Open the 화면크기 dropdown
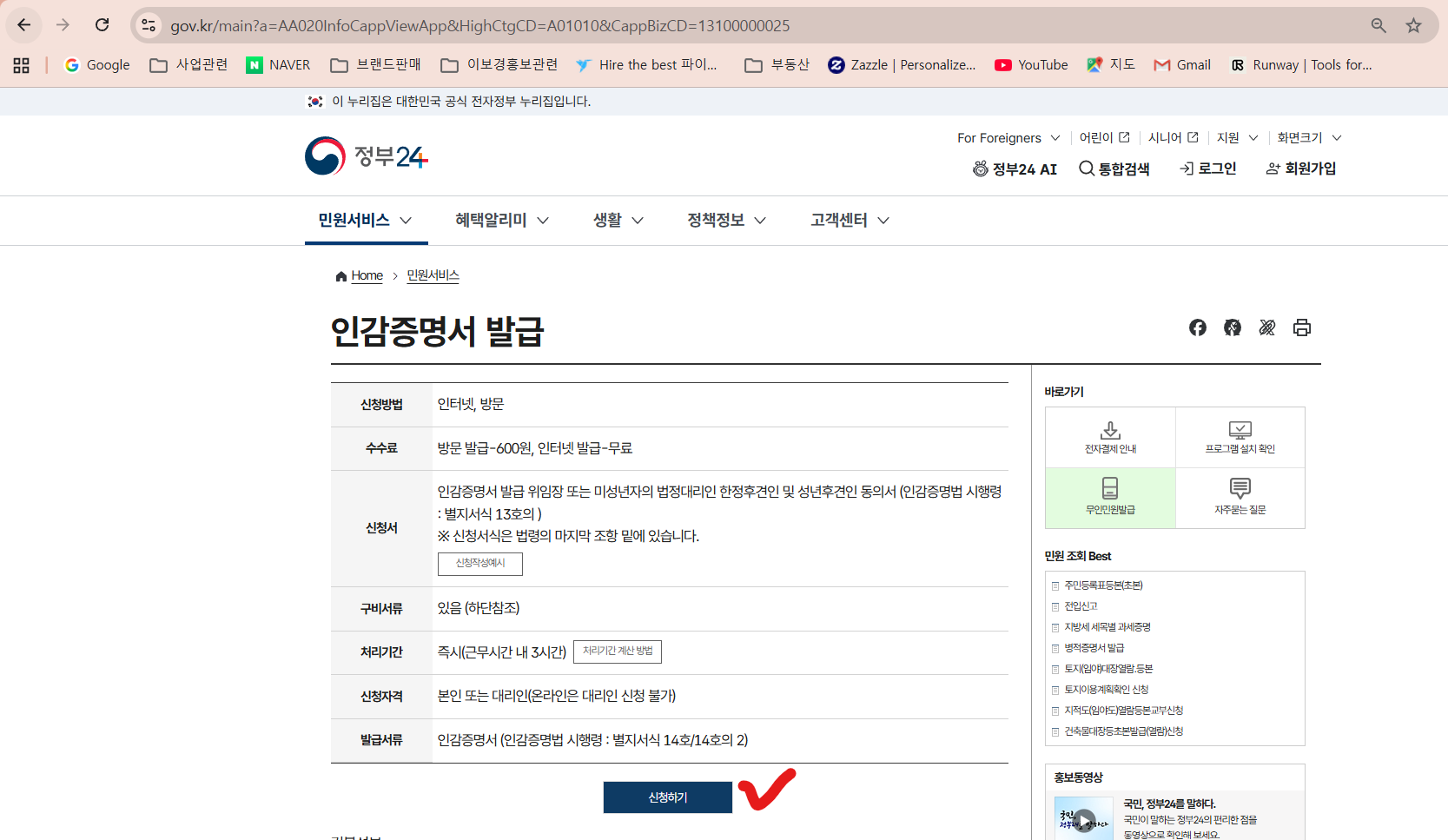 tap(1308, 137)
